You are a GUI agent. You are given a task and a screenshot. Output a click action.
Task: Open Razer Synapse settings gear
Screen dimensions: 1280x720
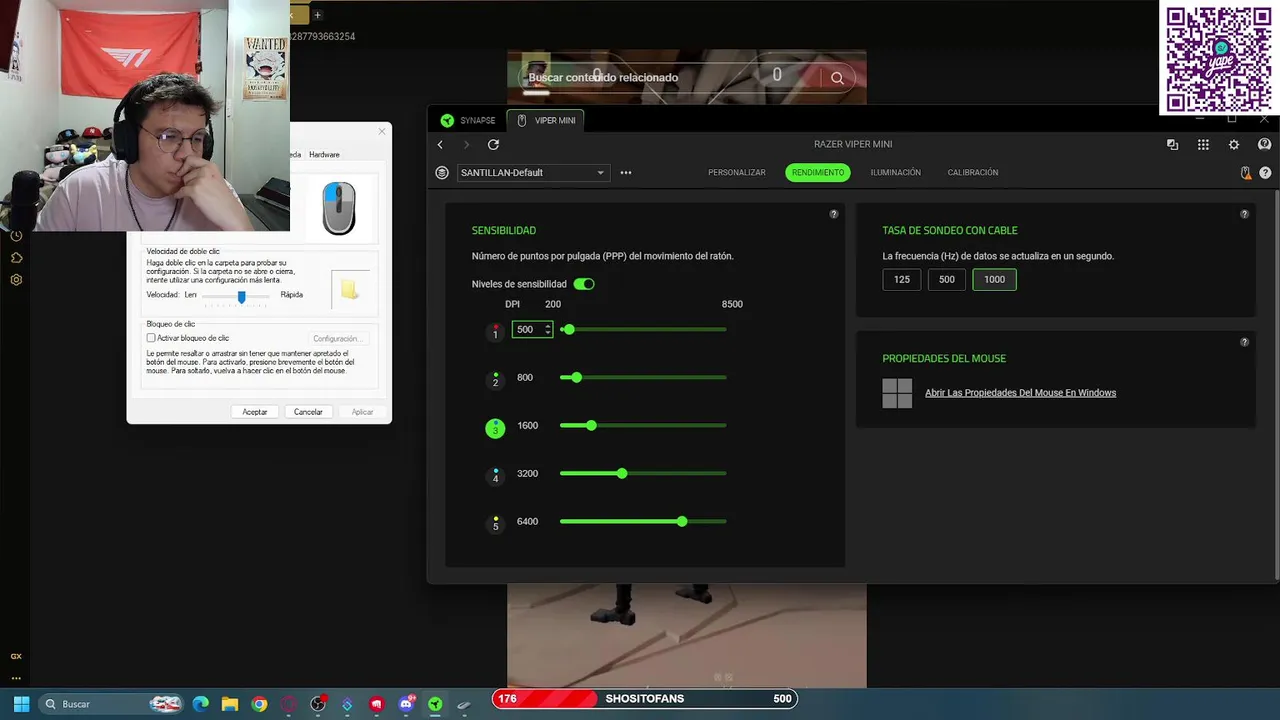[x=1234, y=145]
